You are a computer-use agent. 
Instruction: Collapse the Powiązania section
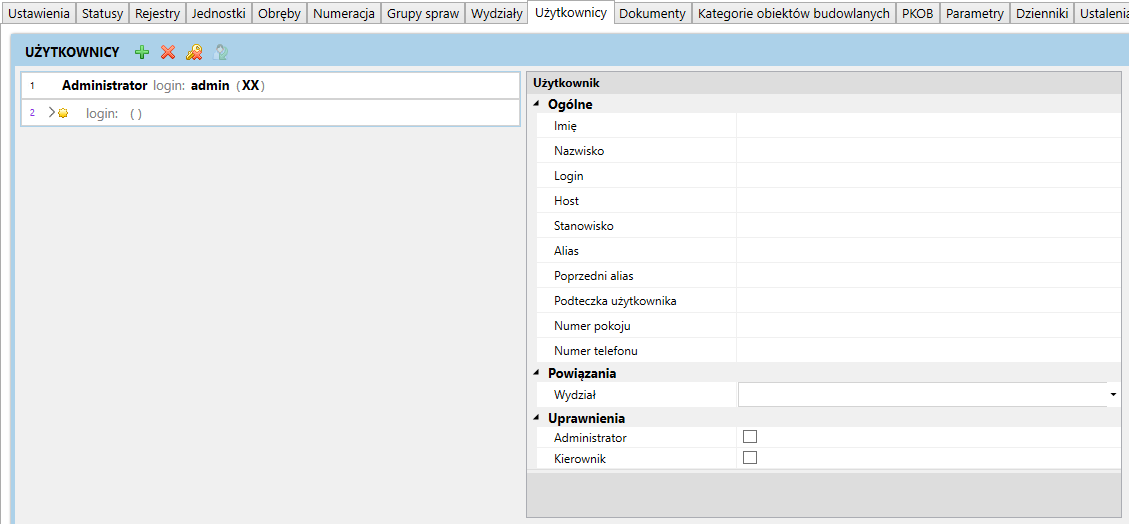536,373
